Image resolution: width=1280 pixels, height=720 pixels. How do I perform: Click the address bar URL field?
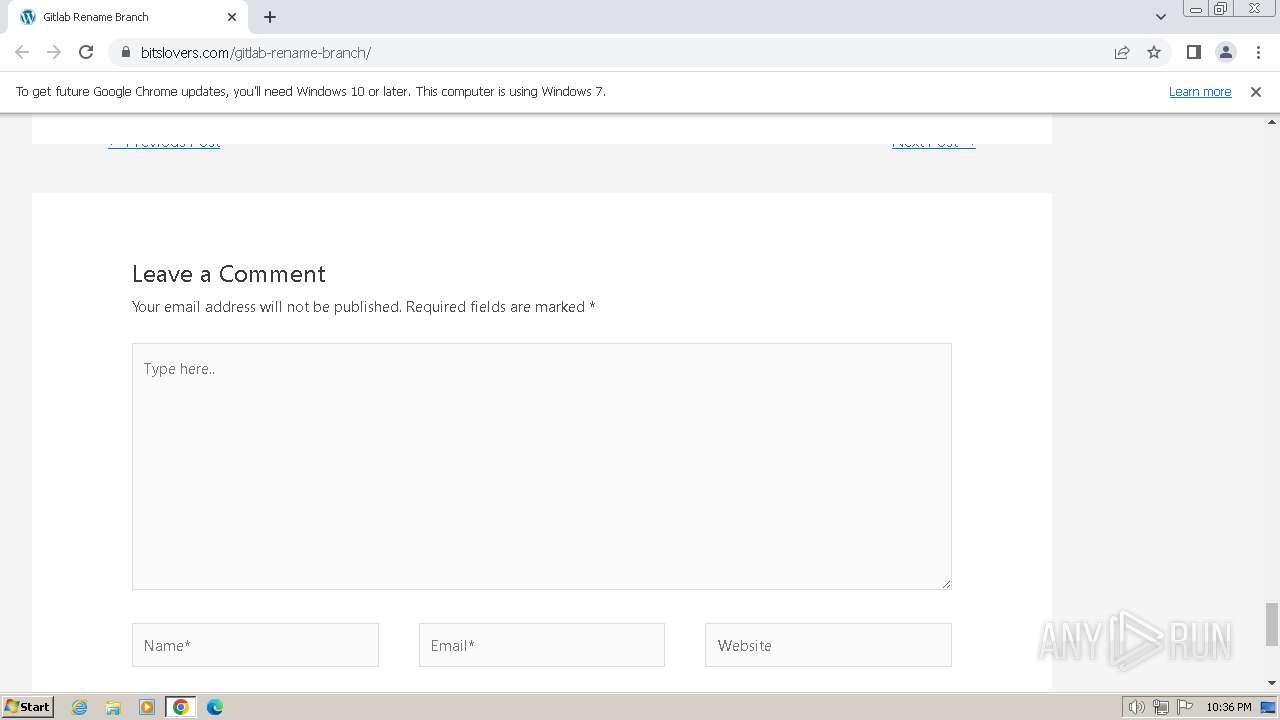pos(610,52)
